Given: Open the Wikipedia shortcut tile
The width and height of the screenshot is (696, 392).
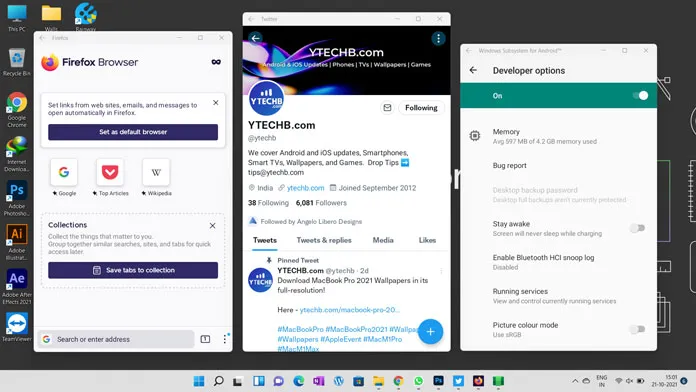Looking at the screenshot, I should pos(156,172).
